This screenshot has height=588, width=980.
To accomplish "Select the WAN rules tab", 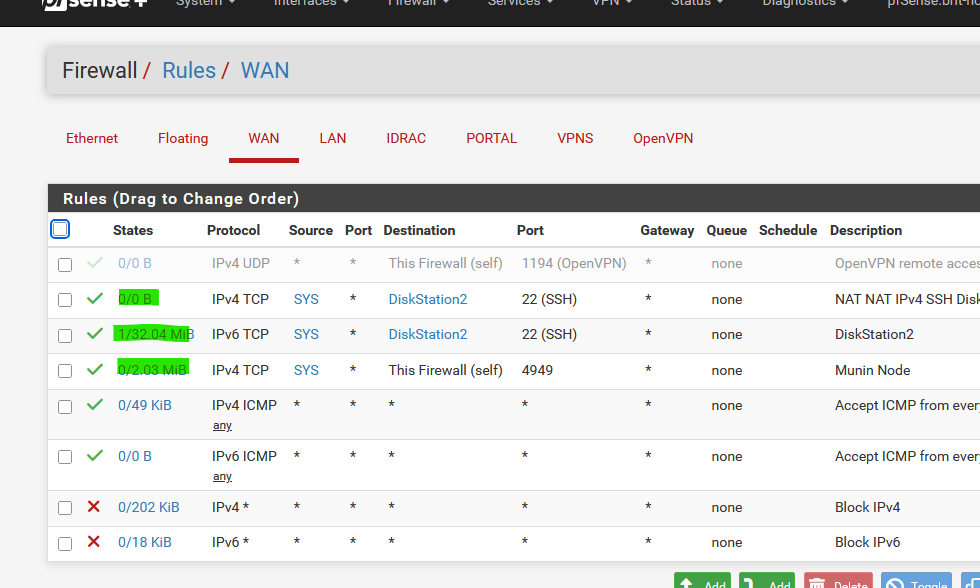I will pyautogui.click(x=264, y=138).
